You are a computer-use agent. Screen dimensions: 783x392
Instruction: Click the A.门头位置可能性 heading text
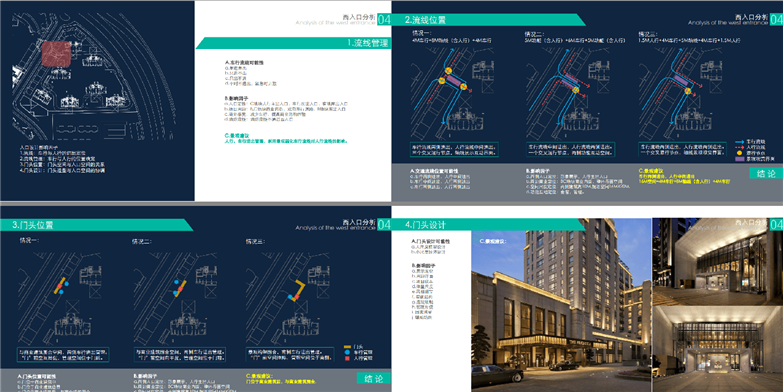36,376
